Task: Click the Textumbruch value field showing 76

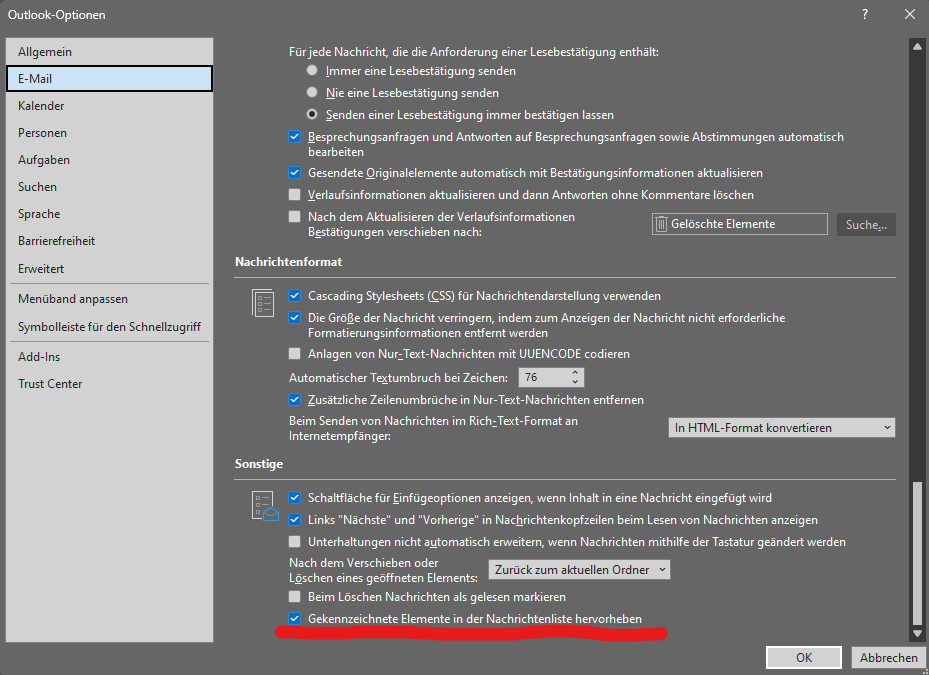Action: [x=543, y=378]
